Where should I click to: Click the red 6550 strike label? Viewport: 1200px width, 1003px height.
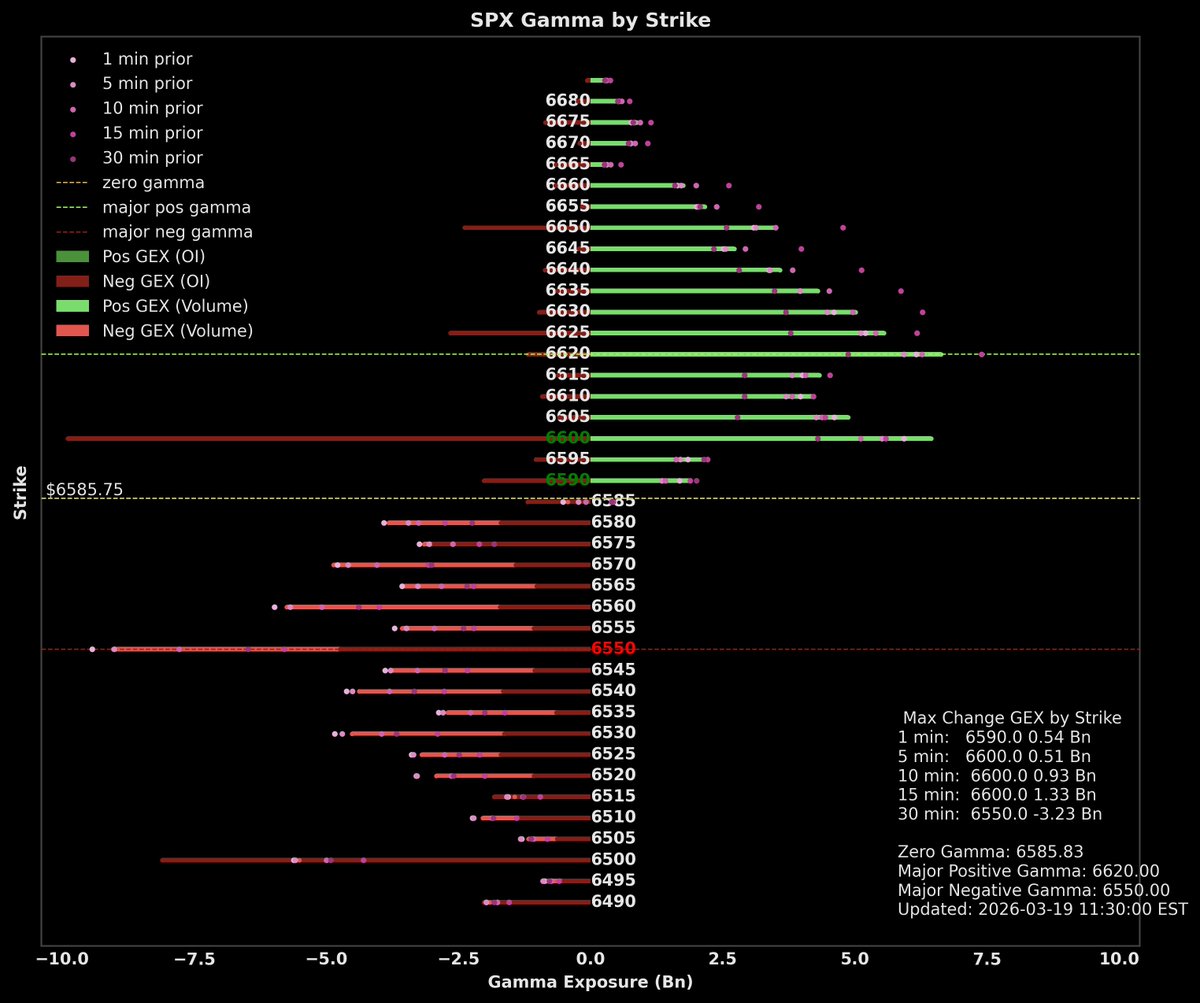[x=613, y=649]
